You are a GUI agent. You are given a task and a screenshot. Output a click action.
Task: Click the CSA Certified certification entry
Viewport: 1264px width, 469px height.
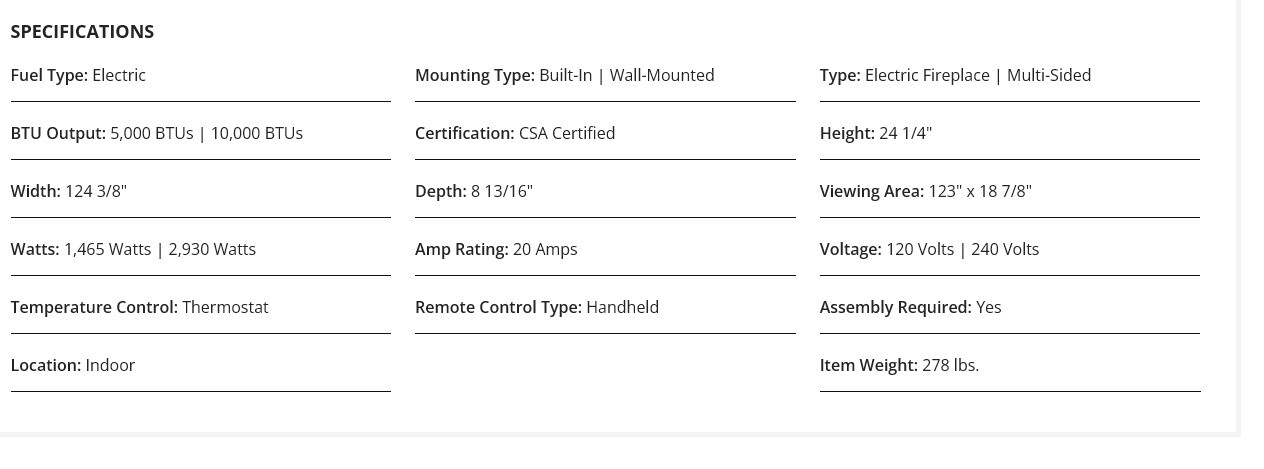tap(566, 134)
